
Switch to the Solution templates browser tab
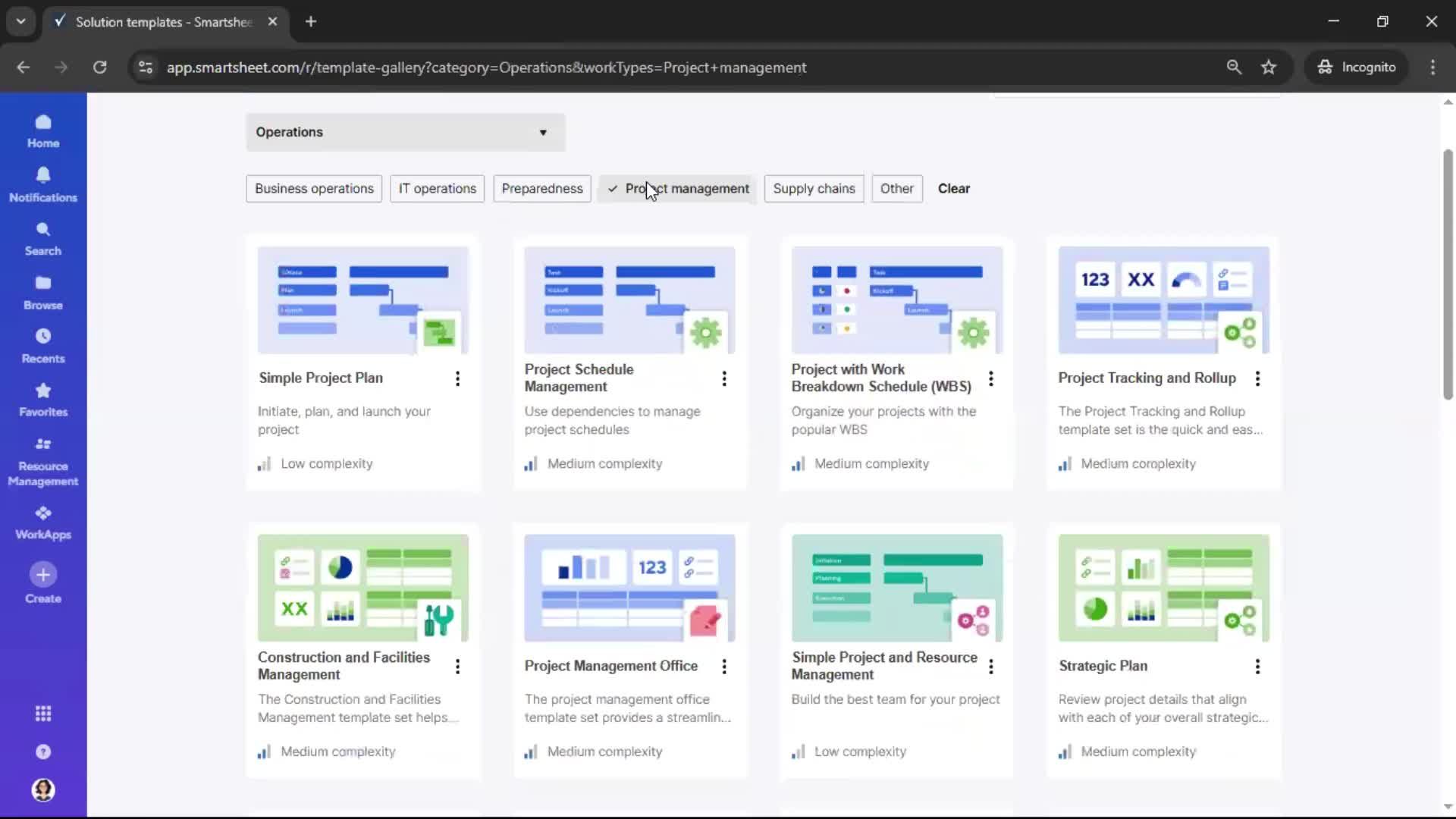point(159,22)
